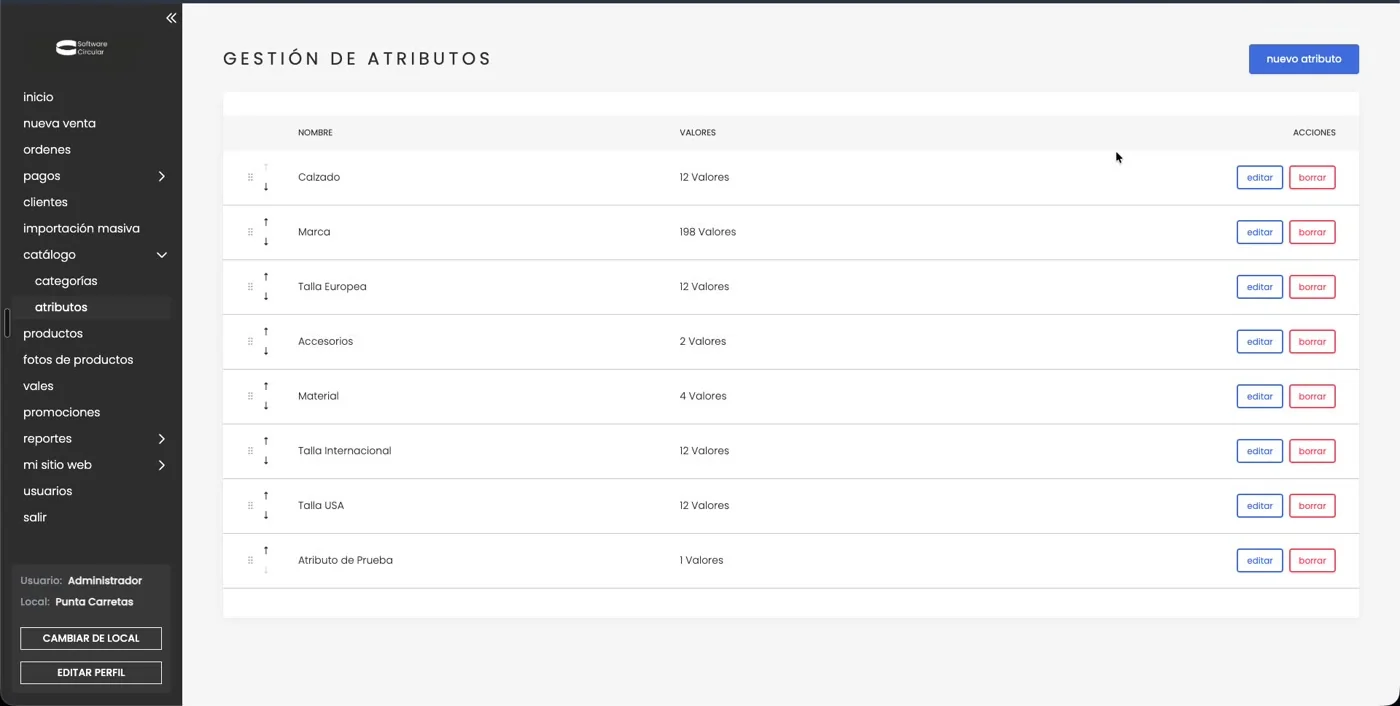Expand the reportes submenu chevron

(x=161, y=439)
